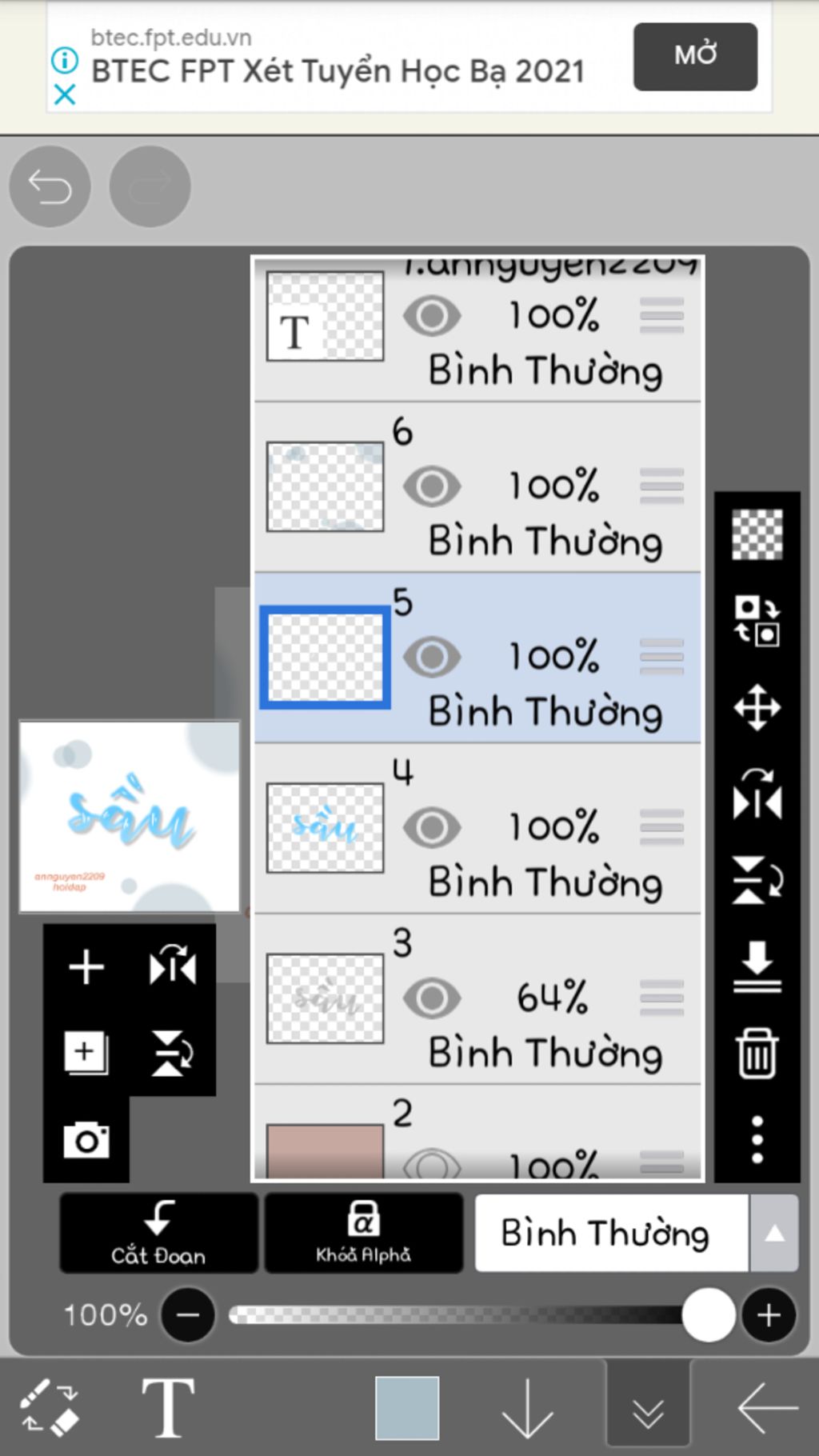
Task: Select the move/transform arrows icon
Action: click(757, 707)
